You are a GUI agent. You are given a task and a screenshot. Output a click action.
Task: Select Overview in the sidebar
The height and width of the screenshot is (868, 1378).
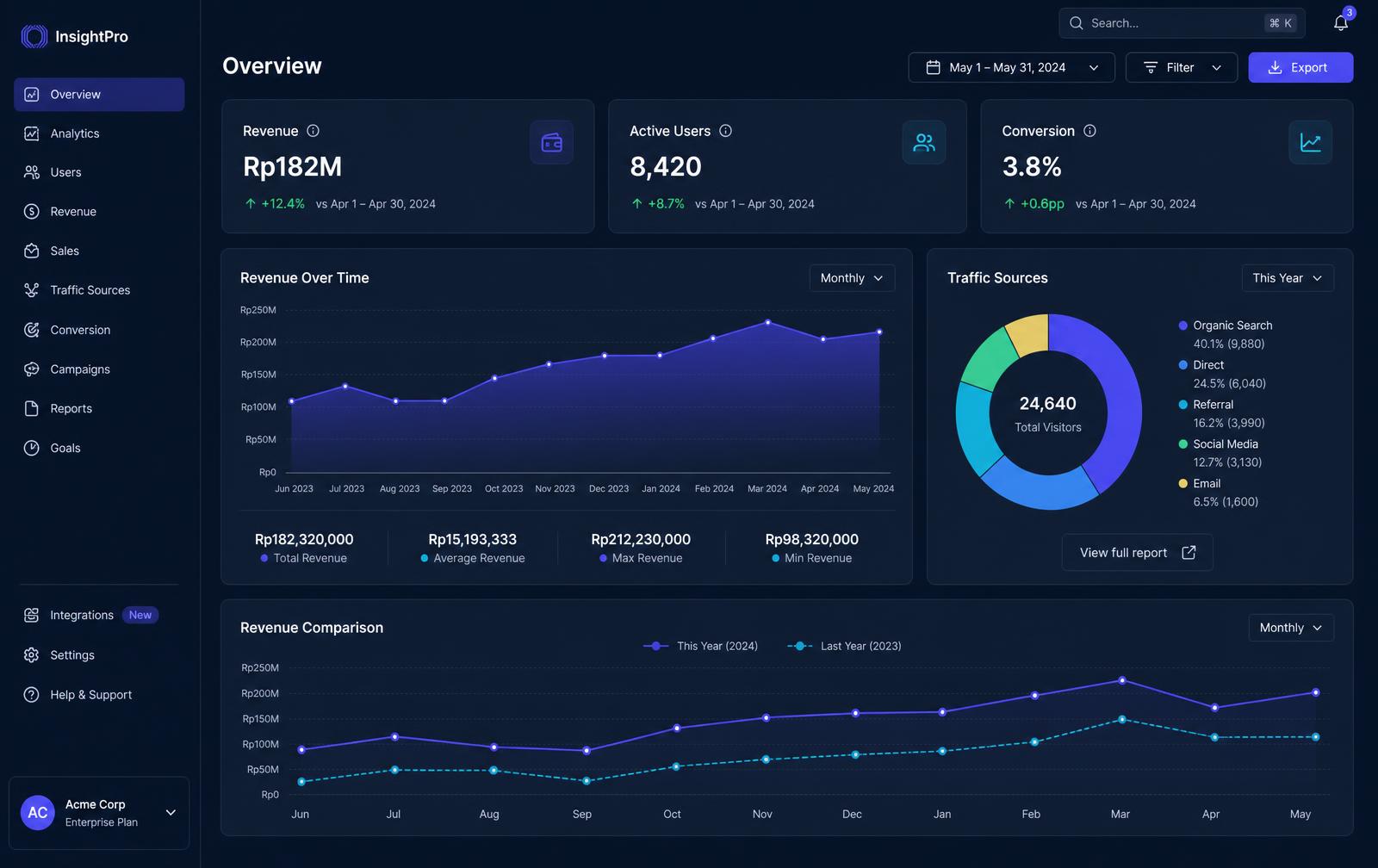[99, 95]
